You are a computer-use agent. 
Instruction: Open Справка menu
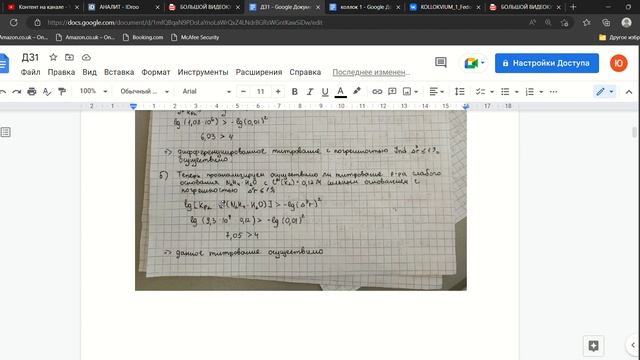[305, 72]
